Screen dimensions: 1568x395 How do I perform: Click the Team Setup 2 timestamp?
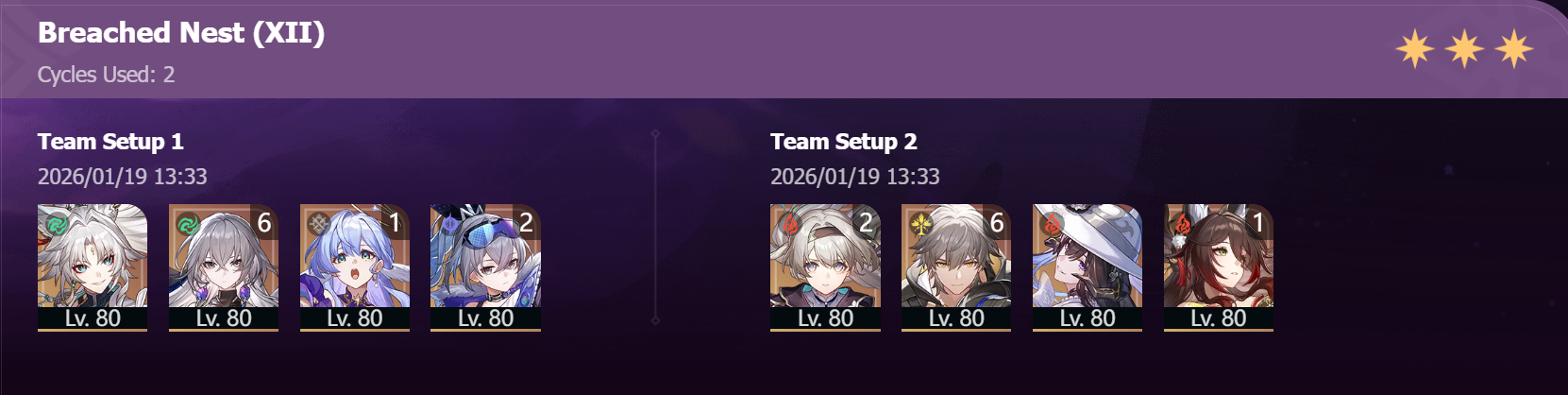(x=855, y=177)
